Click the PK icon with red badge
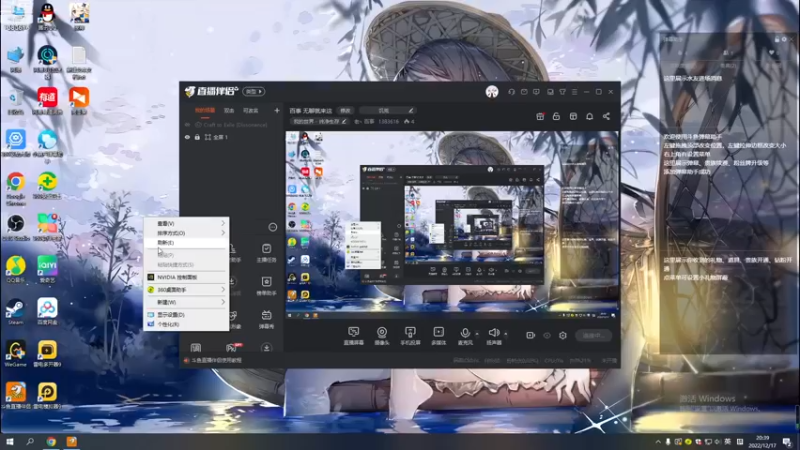 (232, 347)
